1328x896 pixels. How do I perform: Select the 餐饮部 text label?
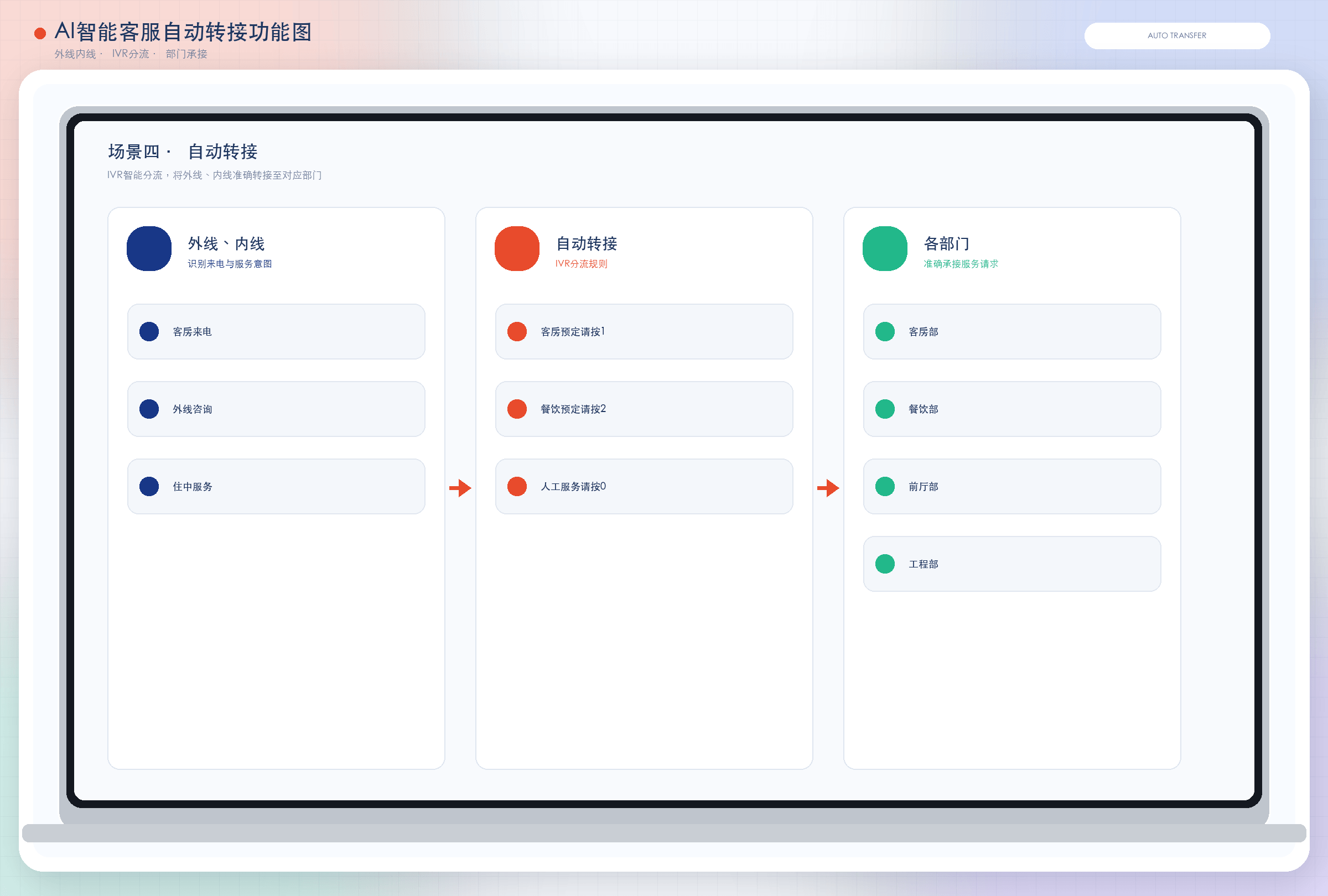pyautogui.click(x=923, y=409)
